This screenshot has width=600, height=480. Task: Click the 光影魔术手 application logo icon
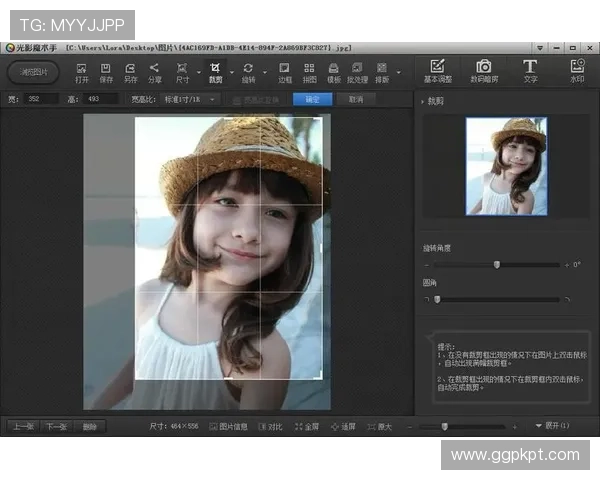pyautogui.click(x=10, y=48)
